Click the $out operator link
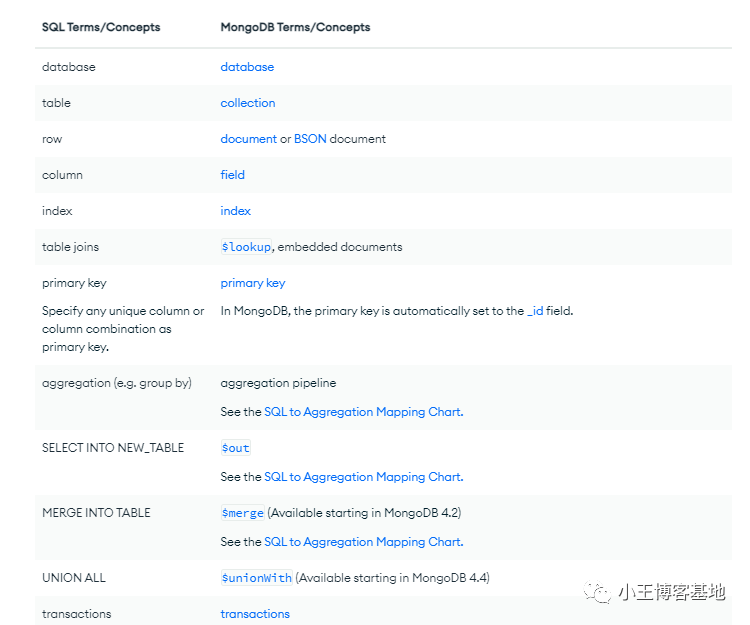 pos(236,448)
